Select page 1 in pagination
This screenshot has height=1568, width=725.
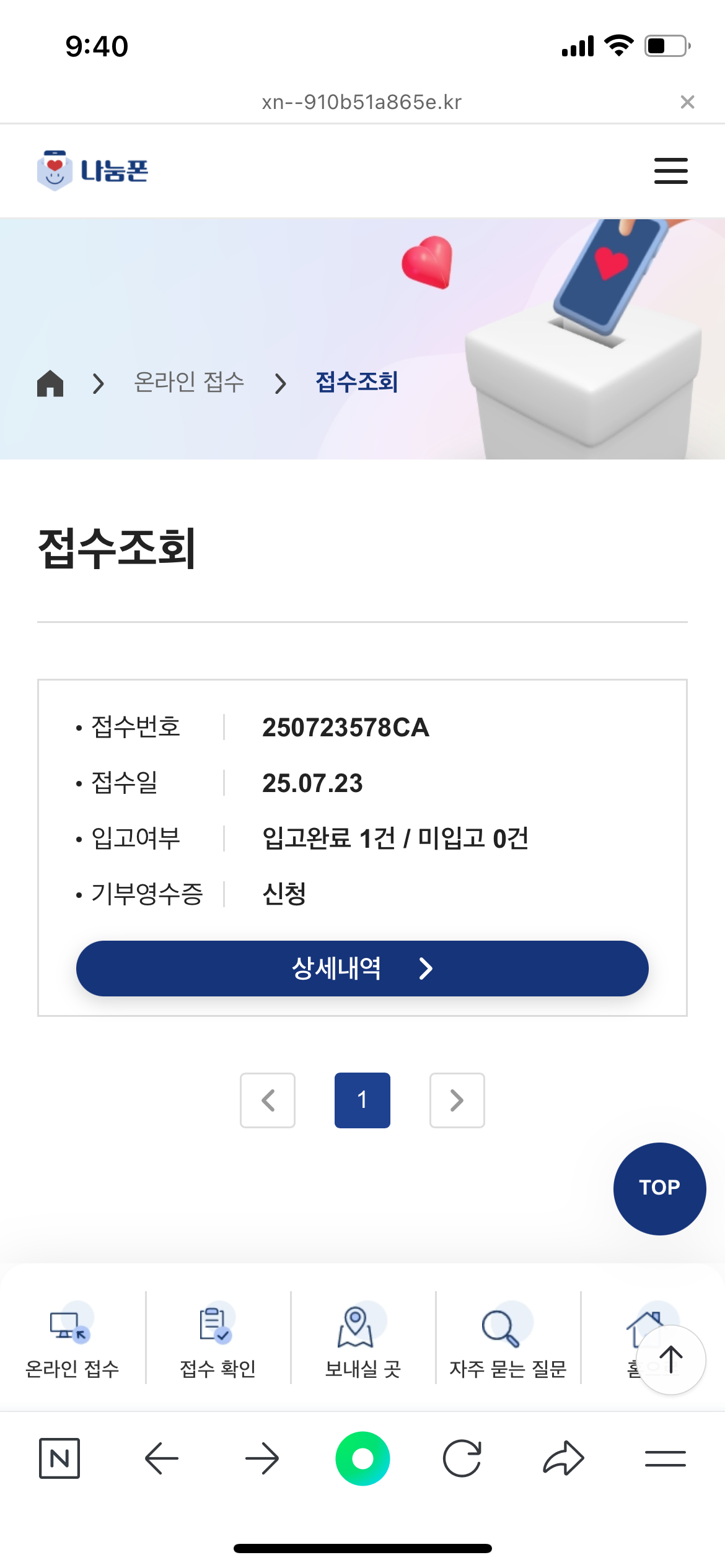tap(362, 1100)
